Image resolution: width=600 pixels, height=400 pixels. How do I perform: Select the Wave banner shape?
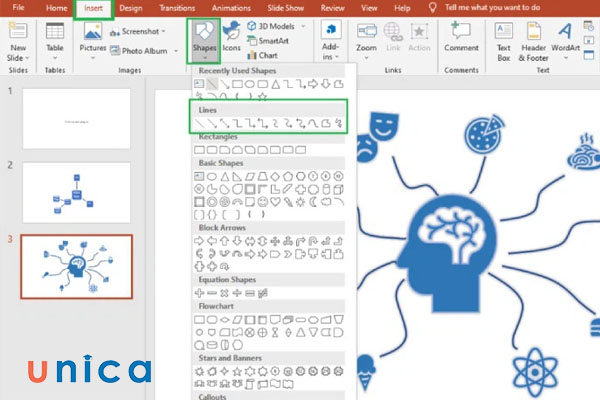(x=275, y=384)
